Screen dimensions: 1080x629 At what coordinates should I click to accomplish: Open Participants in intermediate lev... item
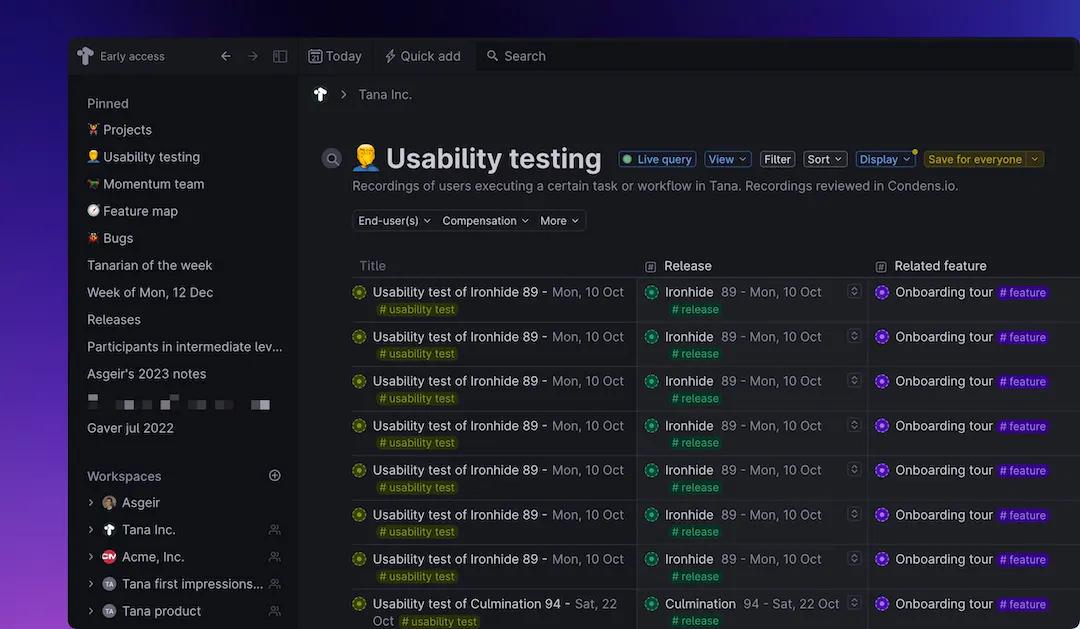[x=185, y=347]
